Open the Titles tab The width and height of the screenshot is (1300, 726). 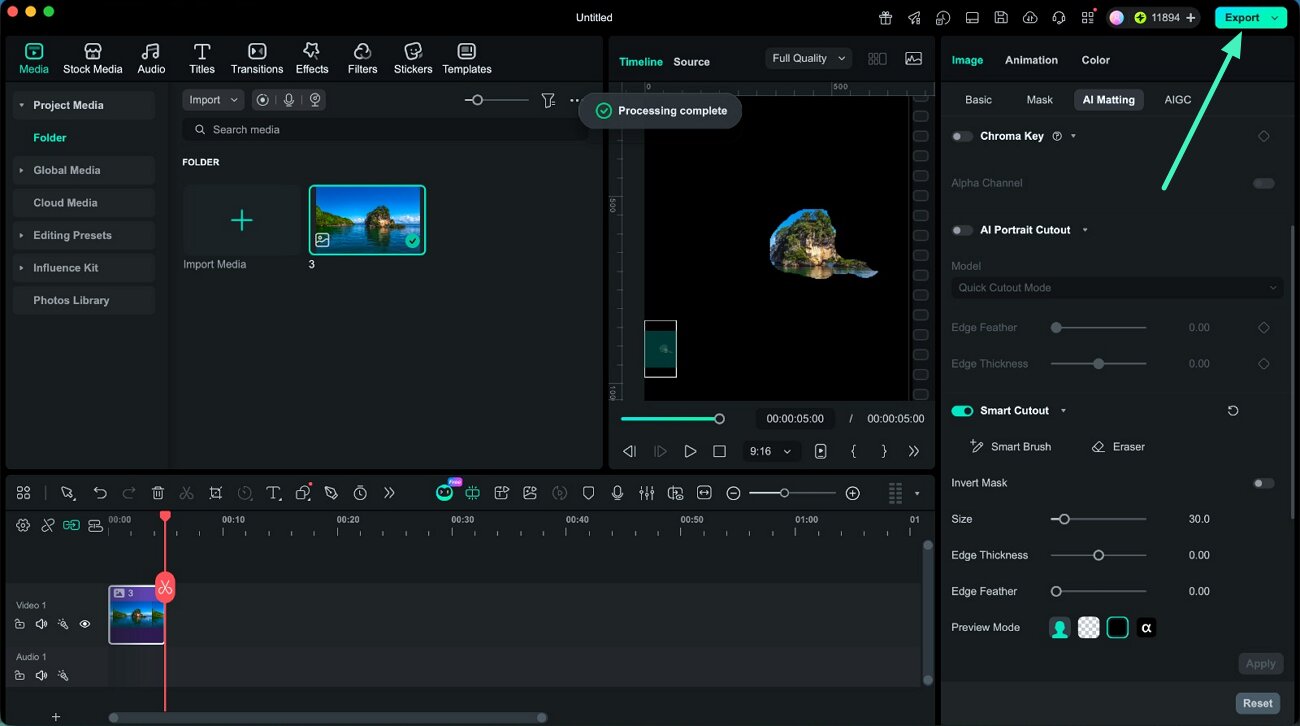202,59
